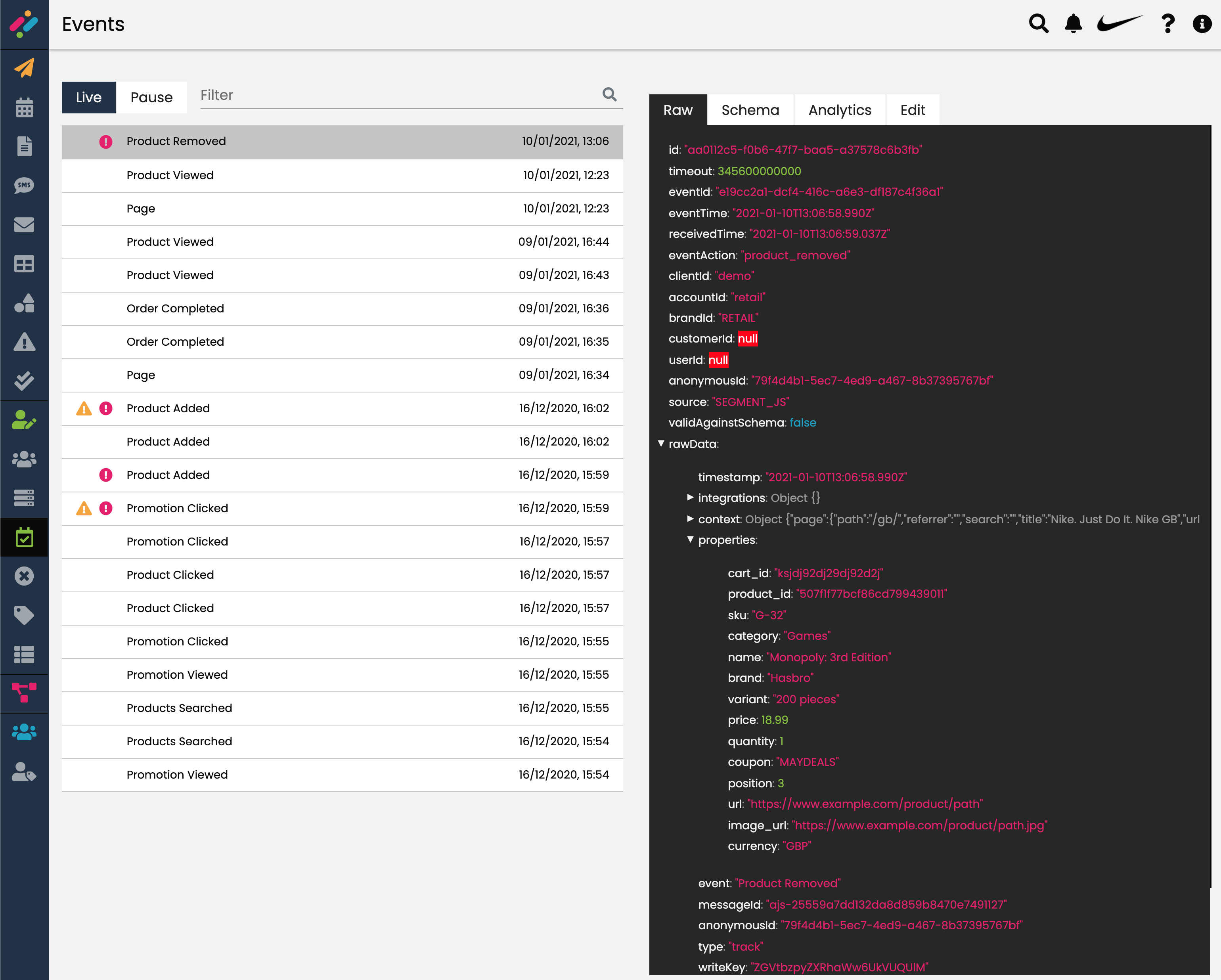Open the SMS chat bubble sidebar icon
The width and height of the screenshot is (1221, 980).
tap(24, 186)
